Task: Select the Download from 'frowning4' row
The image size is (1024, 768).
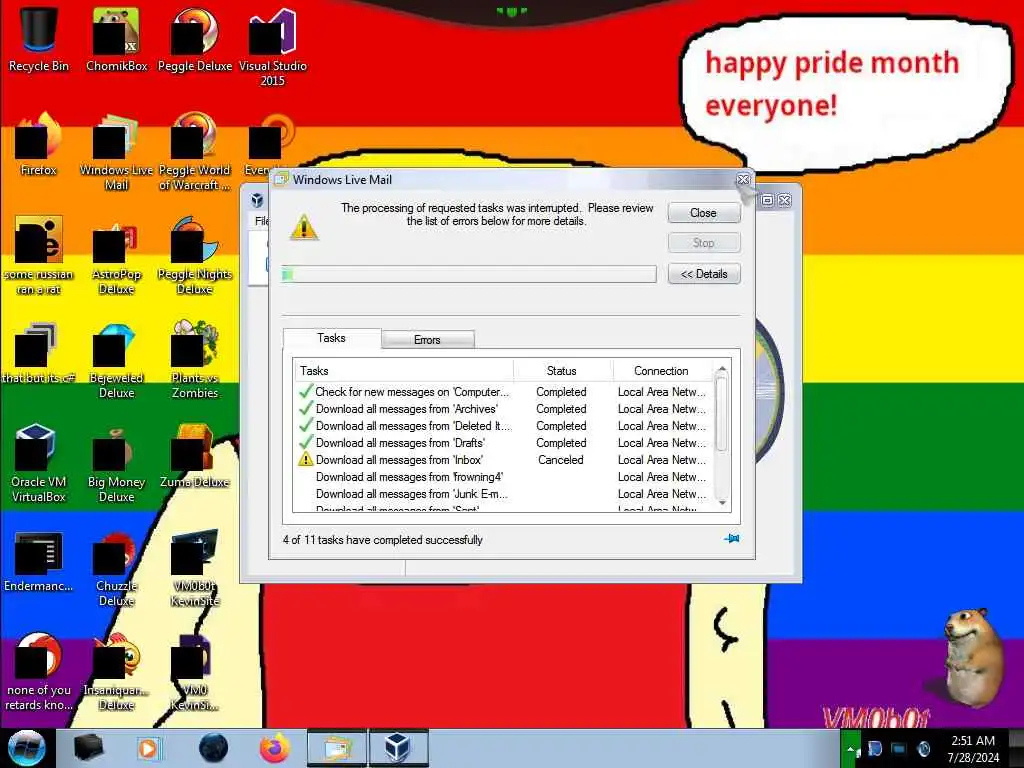Action: 503,477
